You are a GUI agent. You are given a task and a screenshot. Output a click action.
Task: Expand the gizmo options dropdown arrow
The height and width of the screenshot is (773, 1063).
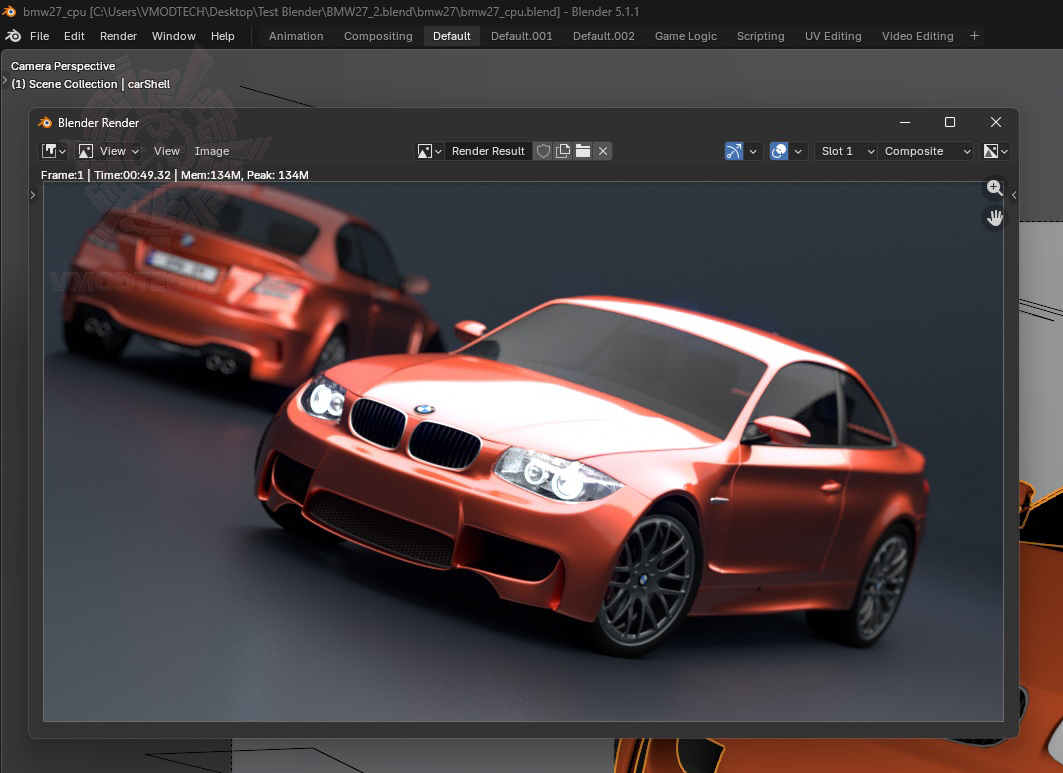[x=753, y=151]
